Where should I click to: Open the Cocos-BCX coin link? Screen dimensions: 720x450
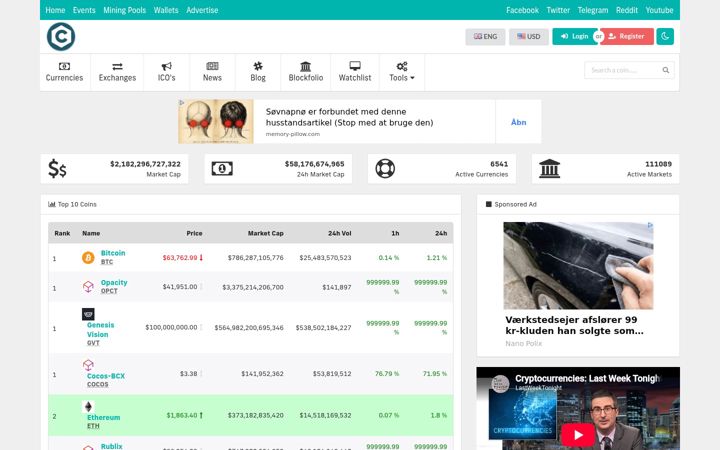106,376
